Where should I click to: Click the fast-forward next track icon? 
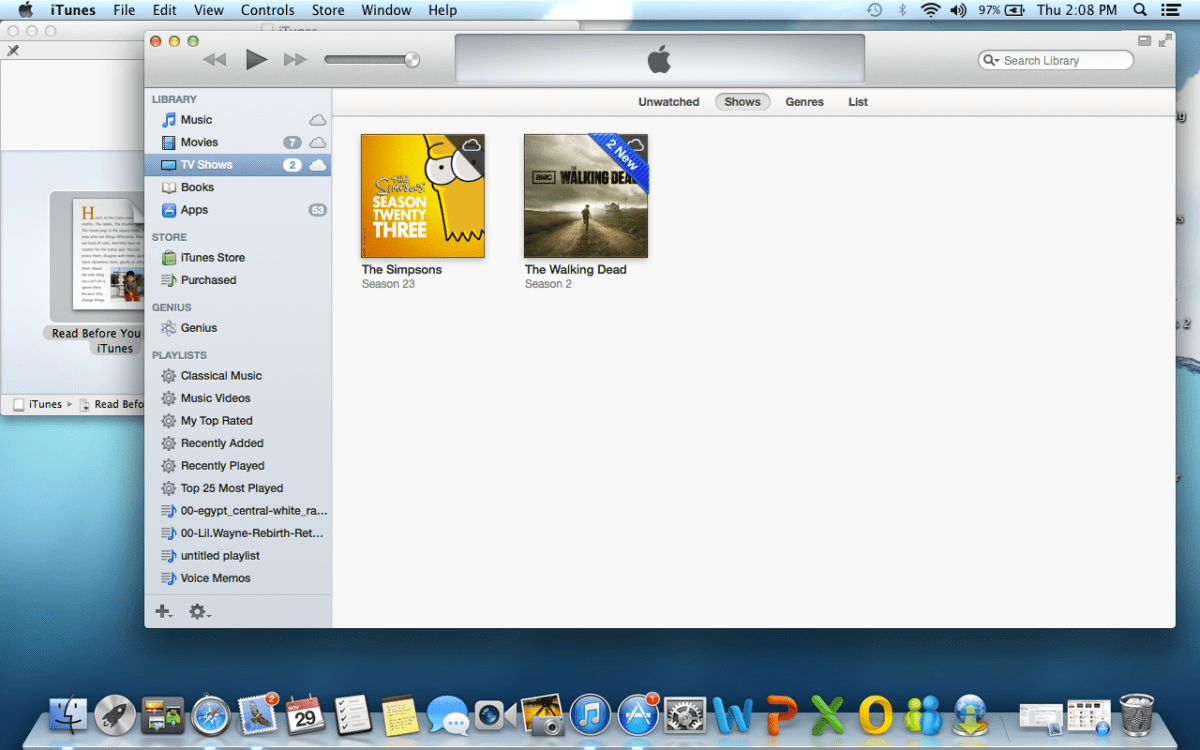pyautogui.click(x=295, y=60)
